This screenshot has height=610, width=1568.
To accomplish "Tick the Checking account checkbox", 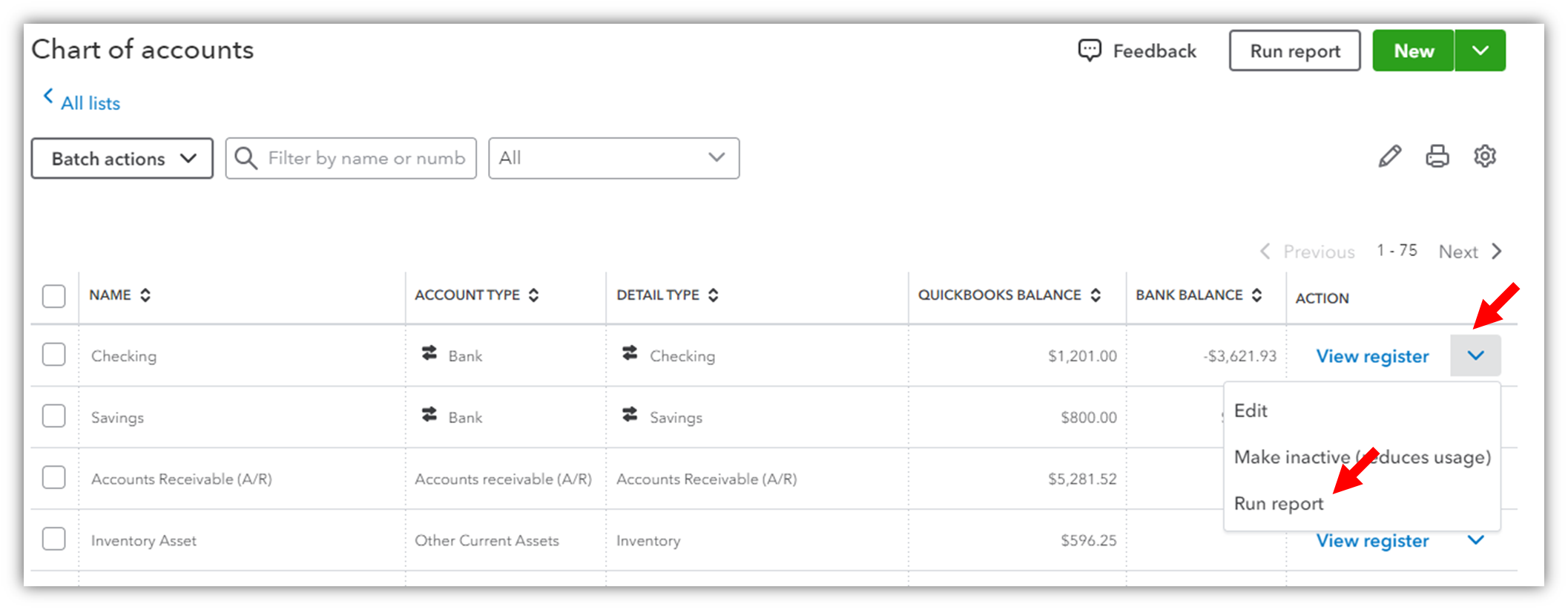I will pyautogui.click(x=54, y=355).
